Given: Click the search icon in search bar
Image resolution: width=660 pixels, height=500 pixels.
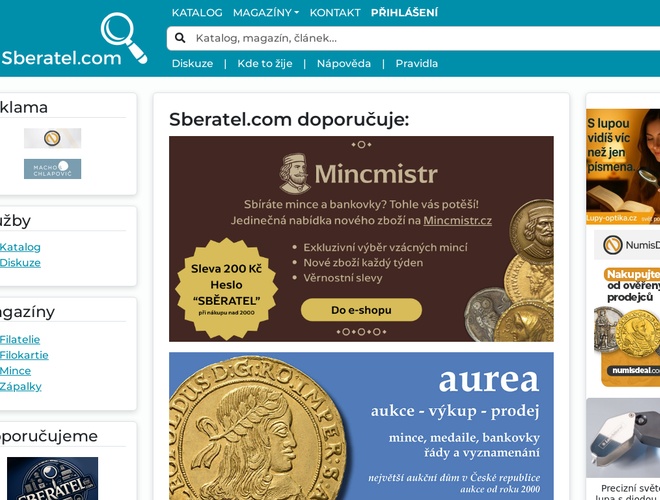Looking at the screenshot, I should (180, 38).
